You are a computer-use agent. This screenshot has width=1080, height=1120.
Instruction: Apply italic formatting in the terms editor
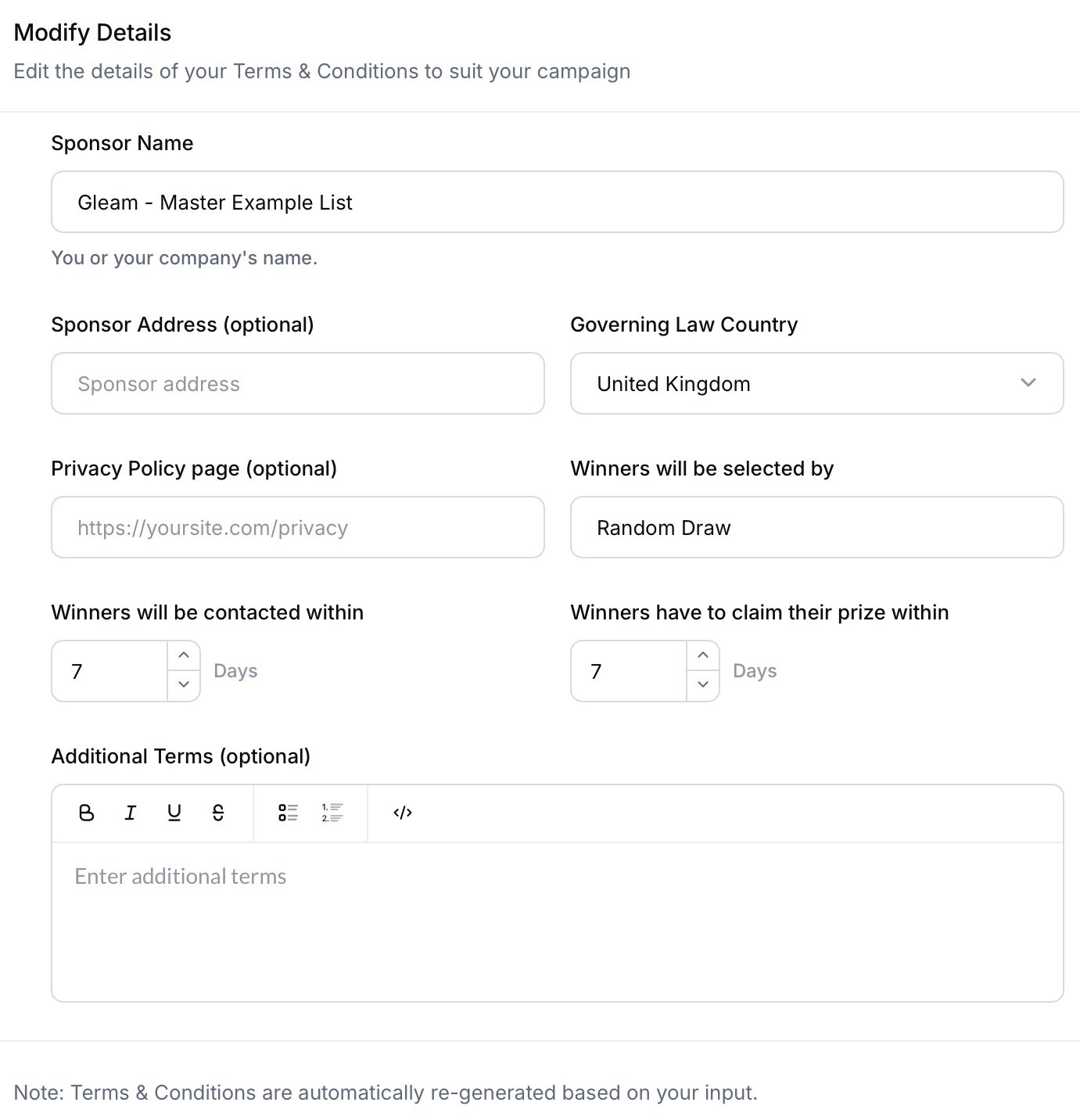pyautogui.click(x=130, y=813)
